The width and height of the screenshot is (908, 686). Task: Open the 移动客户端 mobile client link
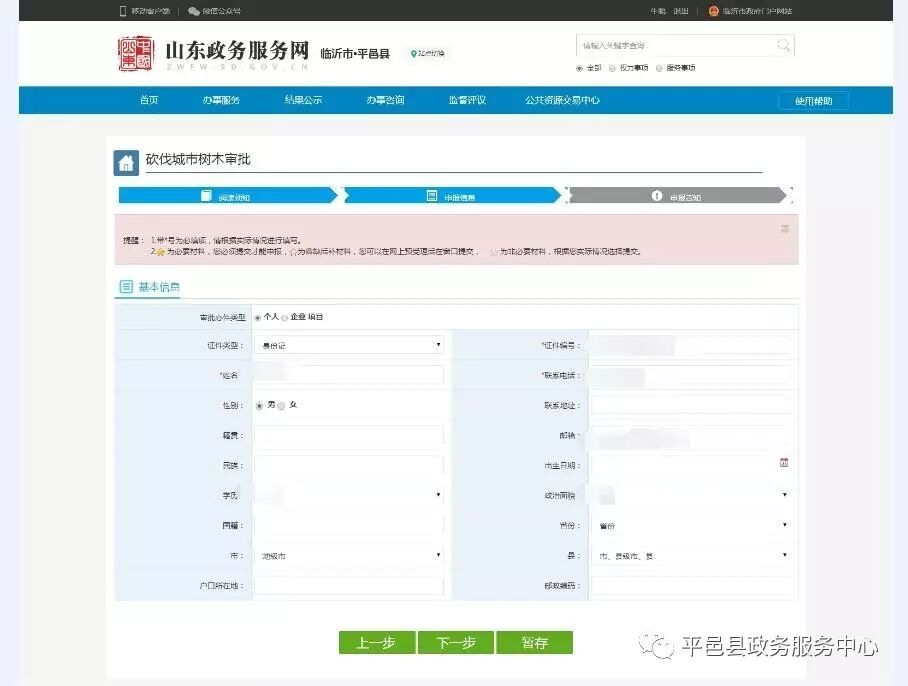pos(152,11)
